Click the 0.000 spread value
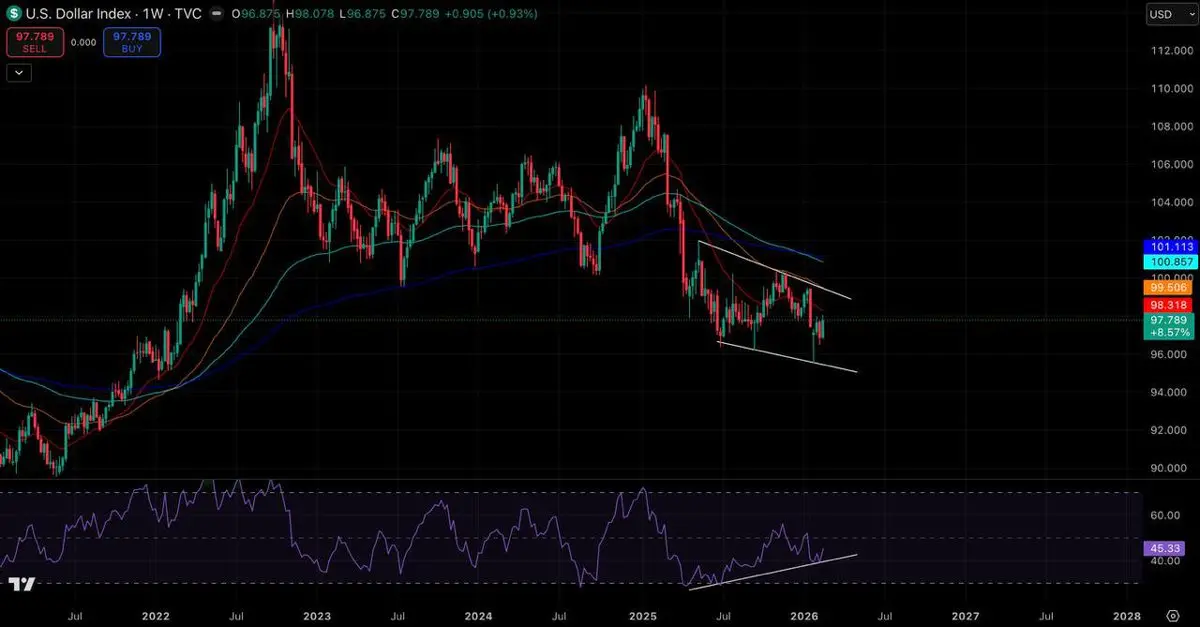The width and height of the screenshot is (1200, 627). pos(84,43)
